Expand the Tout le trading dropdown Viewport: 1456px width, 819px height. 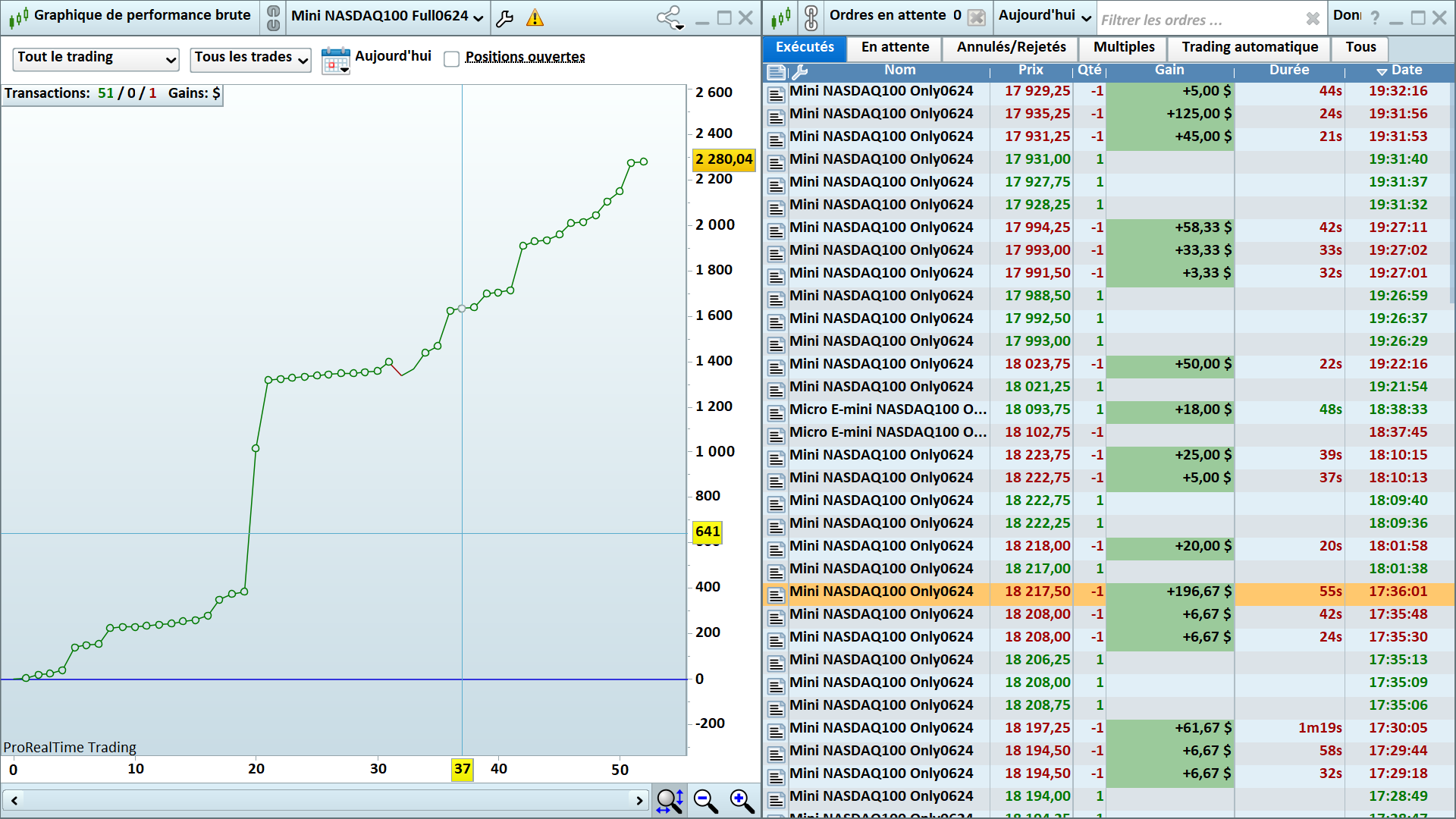pos(96,58)
